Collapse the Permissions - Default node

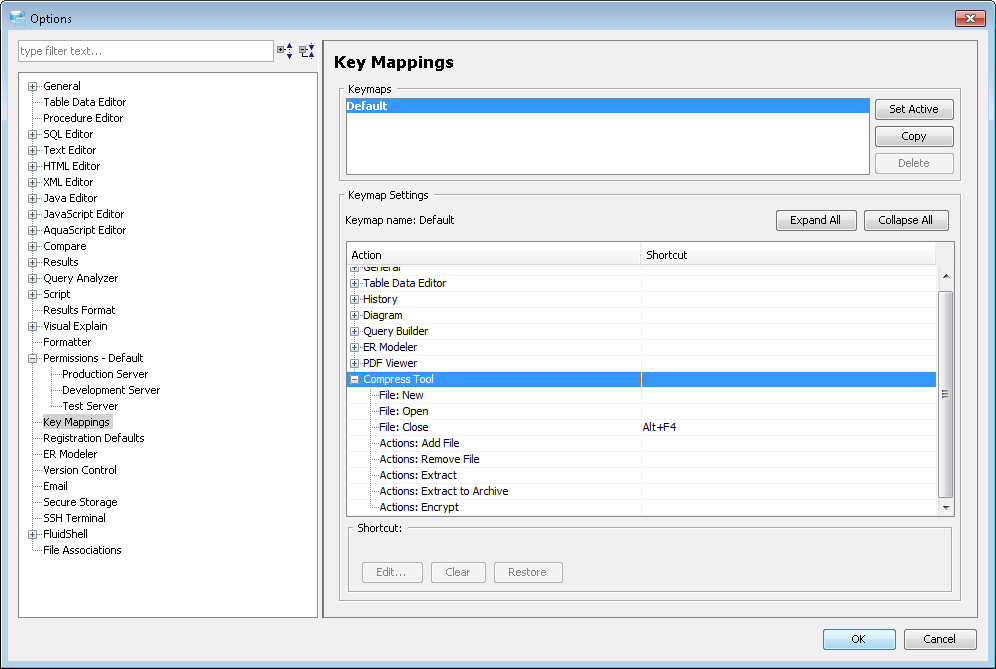coord(32,358)
